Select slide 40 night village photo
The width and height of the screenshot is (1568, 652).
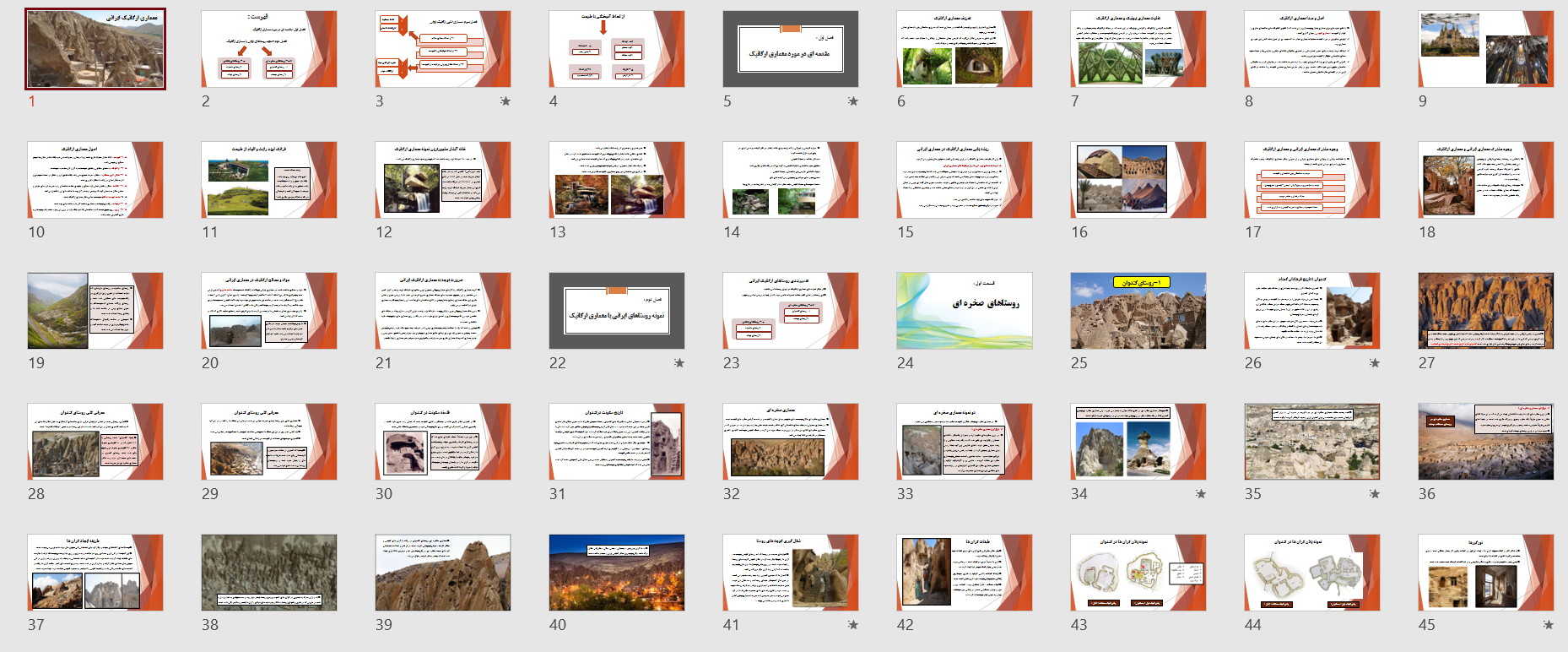[617, 573]
